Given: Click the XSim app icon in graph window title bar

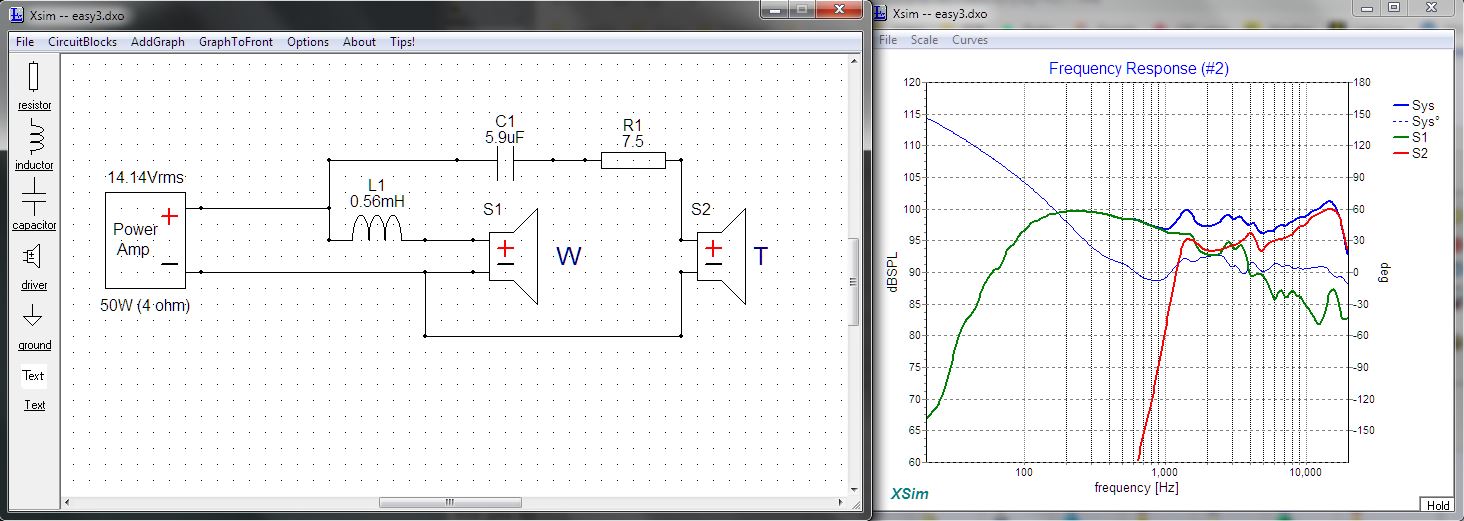Looking at the screenshot, I should coord(881,14).
